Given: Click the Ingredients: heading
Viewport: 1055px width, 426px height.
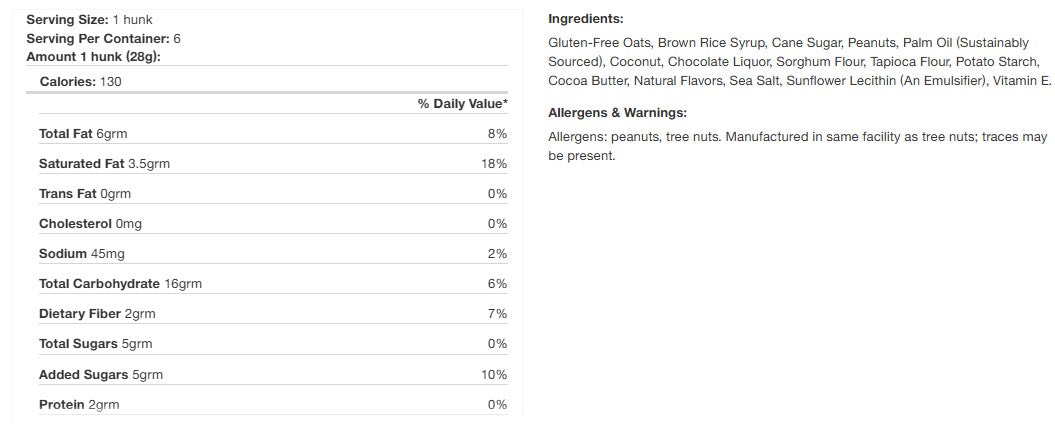Looking at the screenshot, I should click(x=585, y=19).
